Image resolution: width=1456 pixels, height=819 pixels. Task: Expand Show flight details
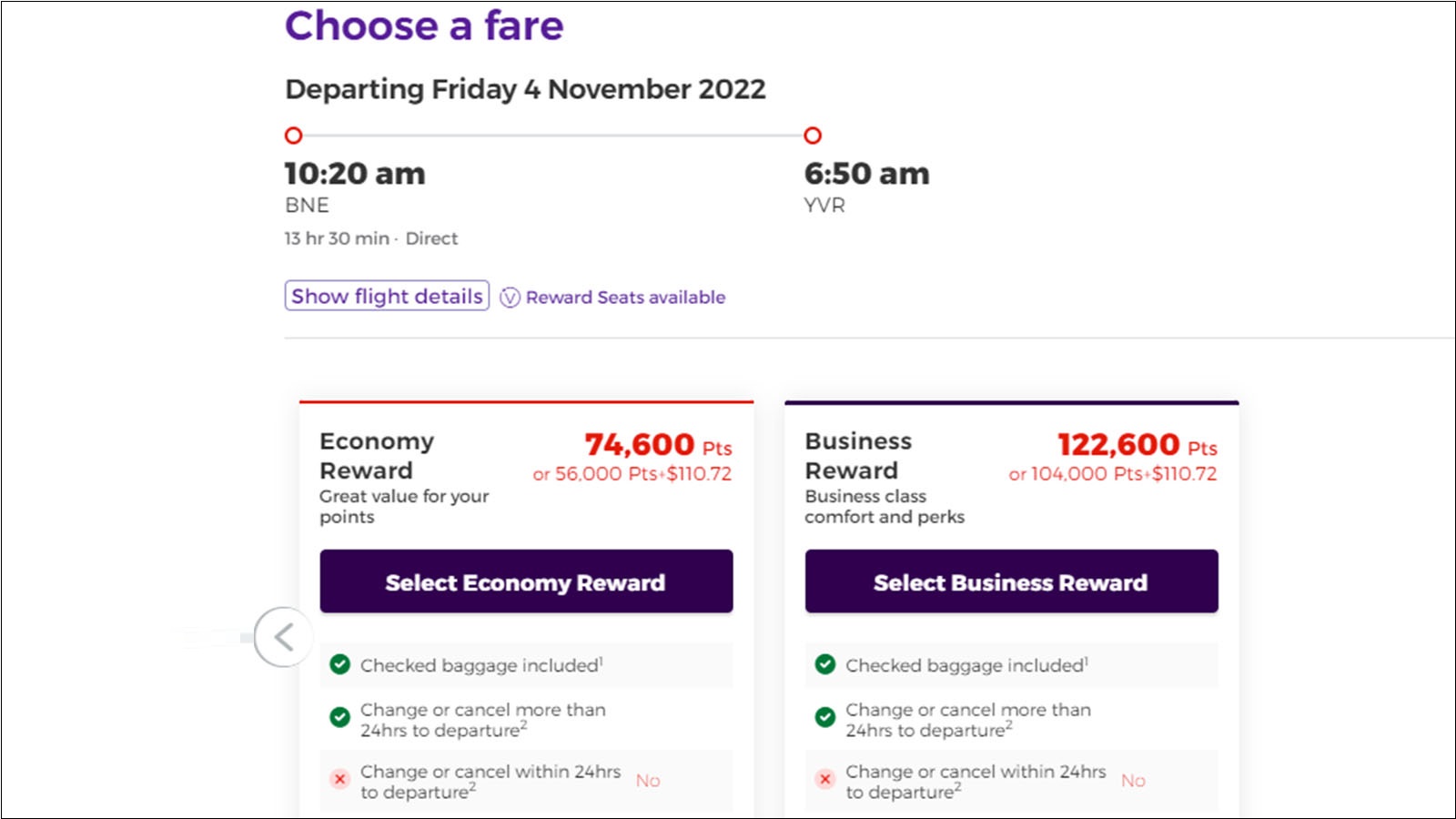pos(387,296)
